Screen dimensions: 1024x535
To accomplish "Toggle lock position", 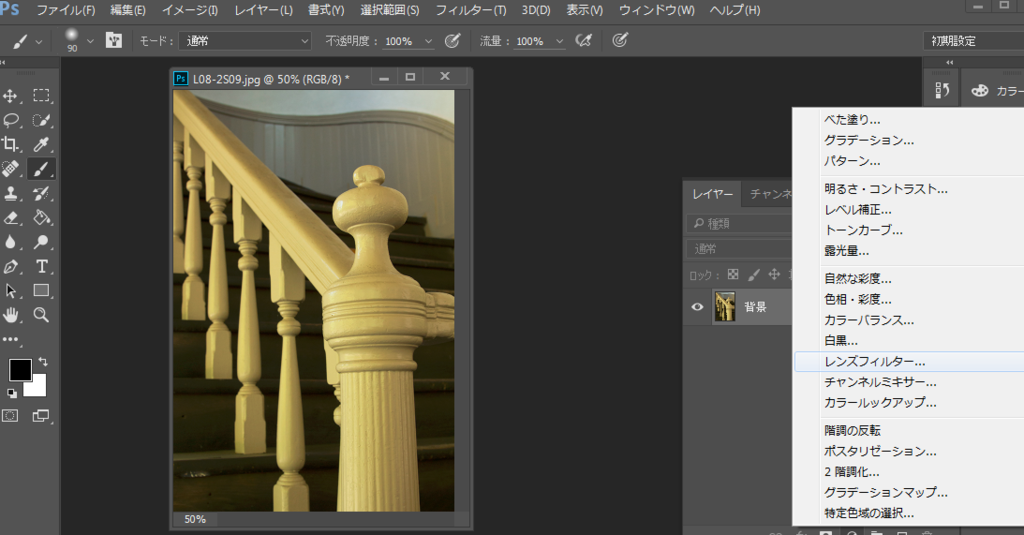I will point(774,274).
